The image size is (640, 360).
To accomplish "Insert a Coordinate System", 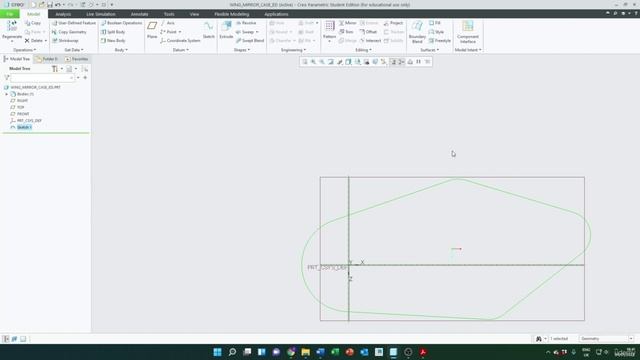I will [x=180, y=41].
